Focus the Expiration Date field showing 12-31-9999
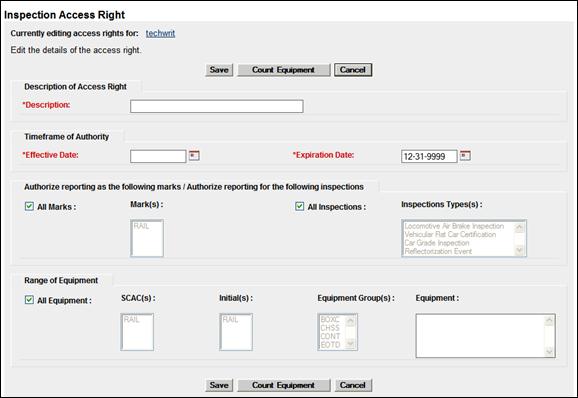This screenshot has width=578, height=398. [x=429, y=156]
